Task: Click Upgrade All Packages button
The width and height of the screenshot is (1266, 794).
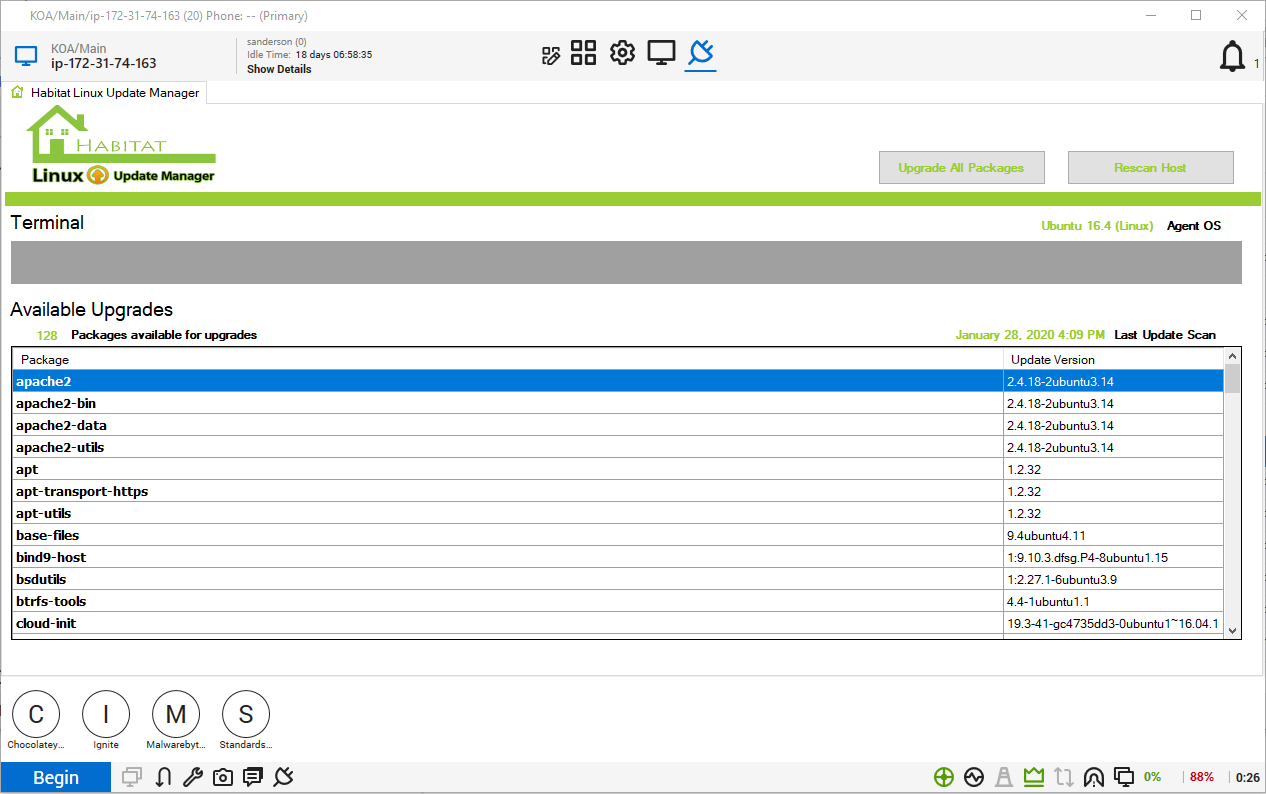Action: coord(961,168)
